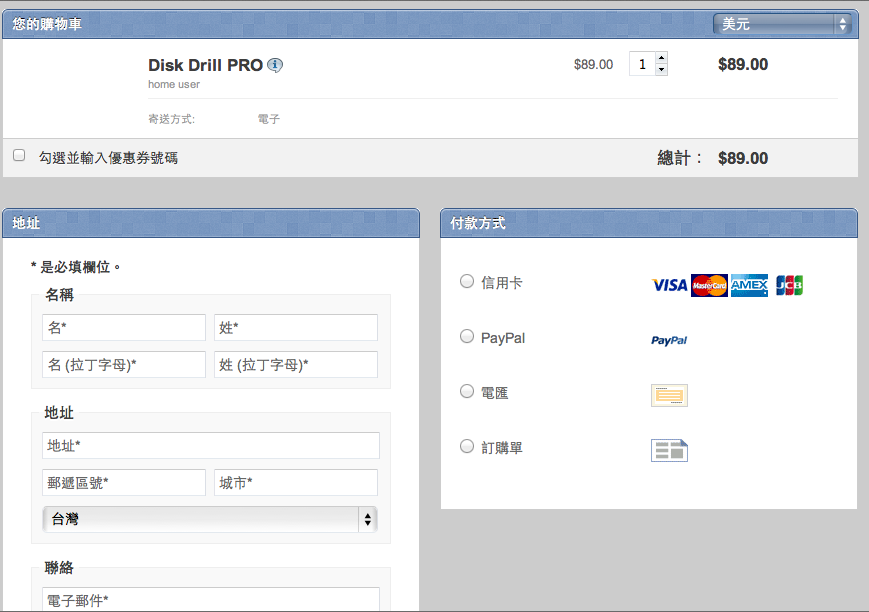This screenshot has height=612, width=869.
Task: Click the 'home user' license text
Action: pos(173,84)
